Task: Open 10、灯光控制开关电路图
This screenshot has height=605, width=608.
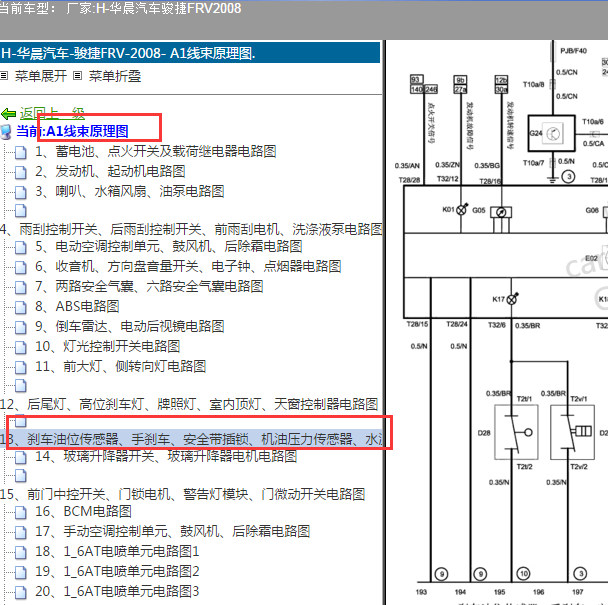Action: tap(108, 346)
